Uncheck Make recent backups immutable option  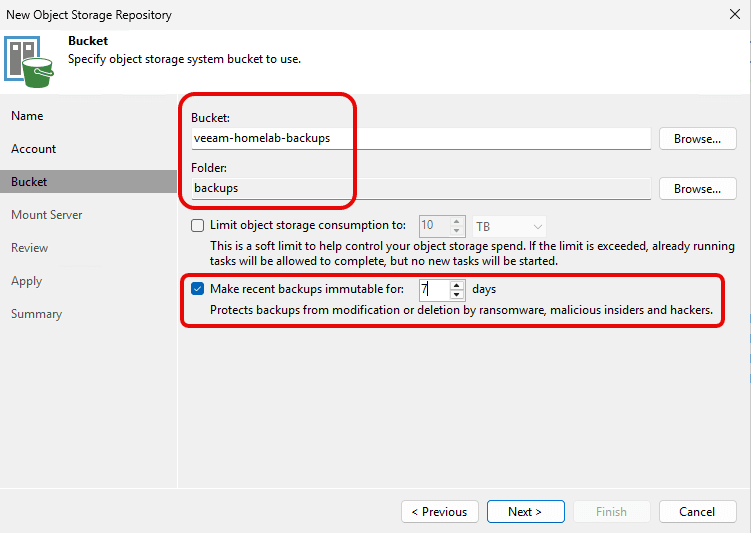pyautogui.click(x=197, y=290)
